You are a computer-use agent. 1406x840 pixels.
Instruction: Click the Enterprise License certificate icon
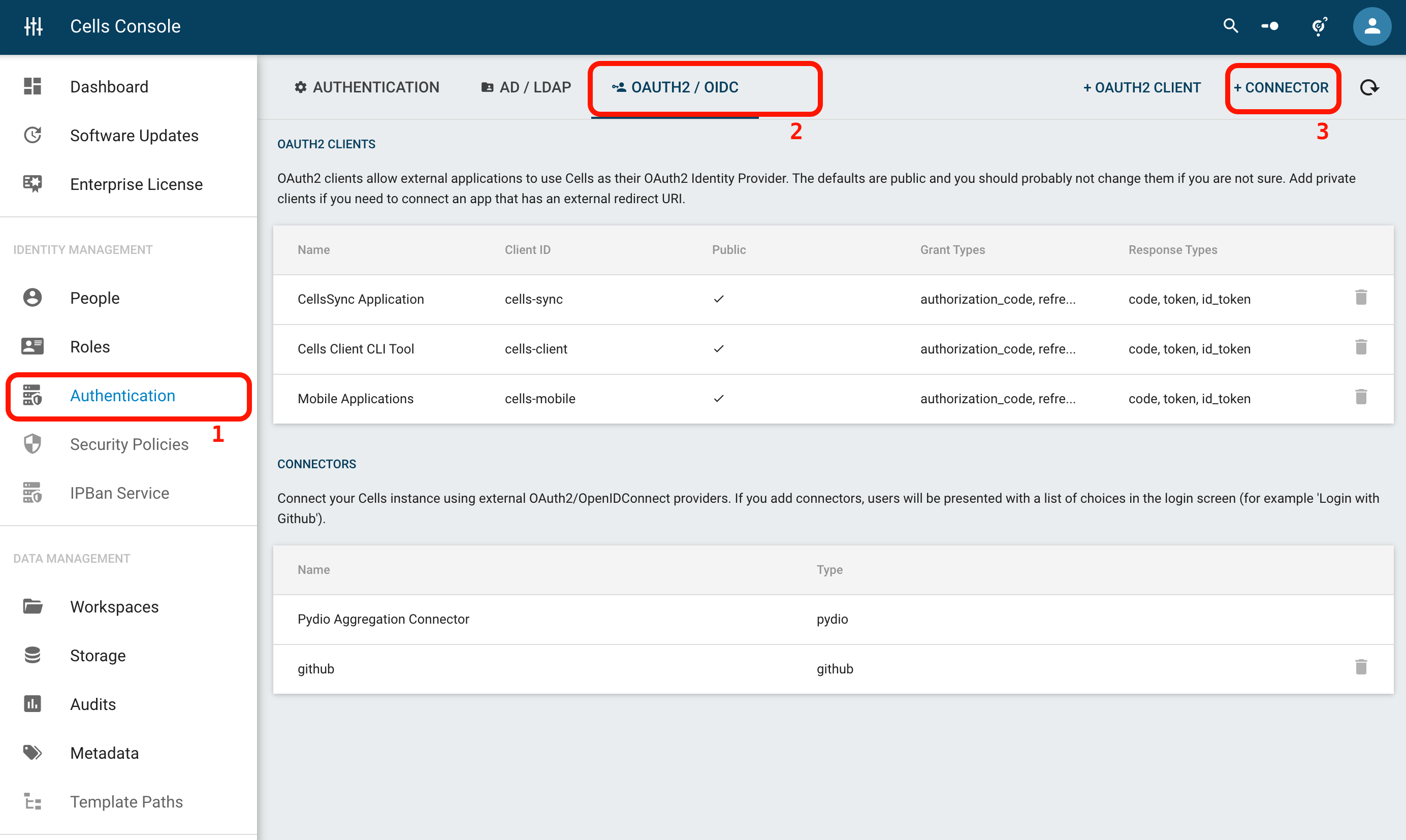pyautogui.click(x=33, y=184)
